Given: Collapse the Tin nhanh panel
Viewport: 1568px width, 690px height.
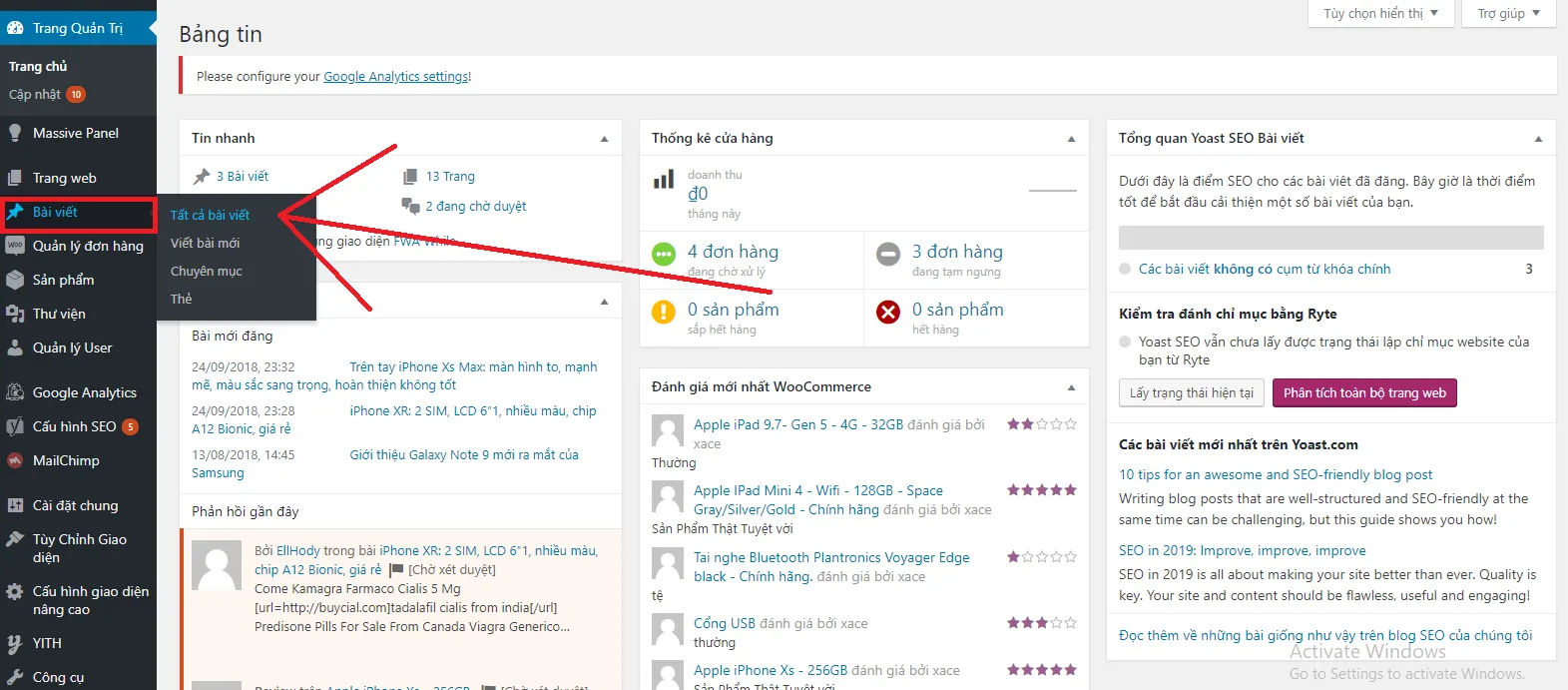Looking at the screenshot, I should 604,139.
